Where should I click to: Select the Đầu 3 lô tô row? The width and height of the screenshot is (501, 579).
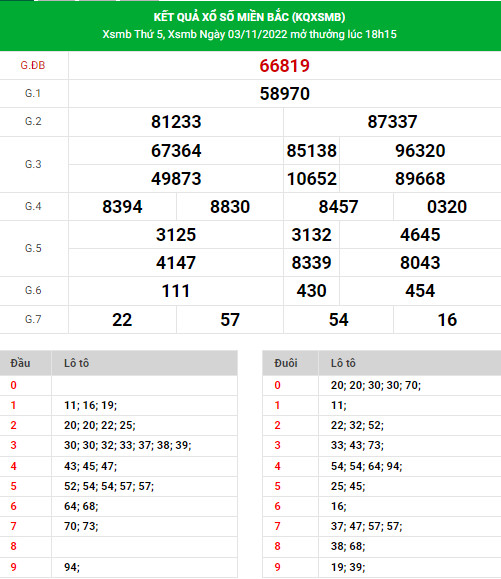point(119,445)
